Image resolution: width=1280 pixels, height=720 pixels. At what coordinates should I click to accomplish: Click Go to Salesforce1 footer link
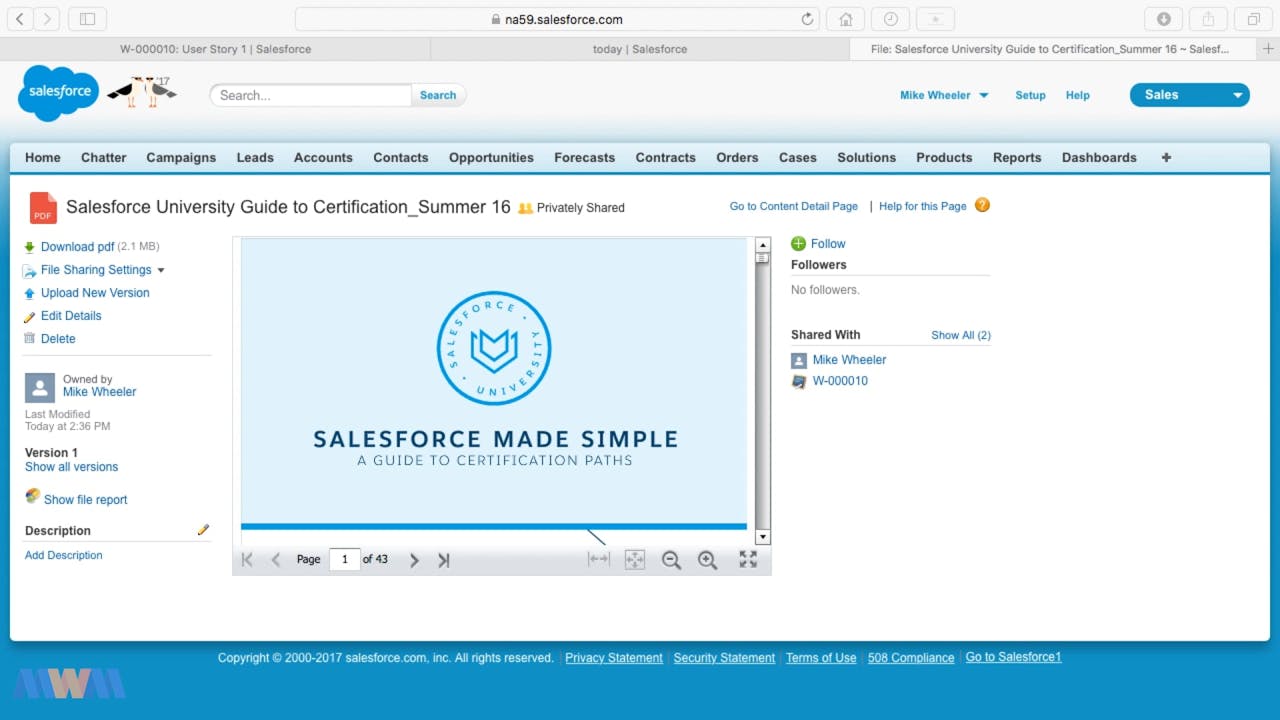(x=1013, y=657)
